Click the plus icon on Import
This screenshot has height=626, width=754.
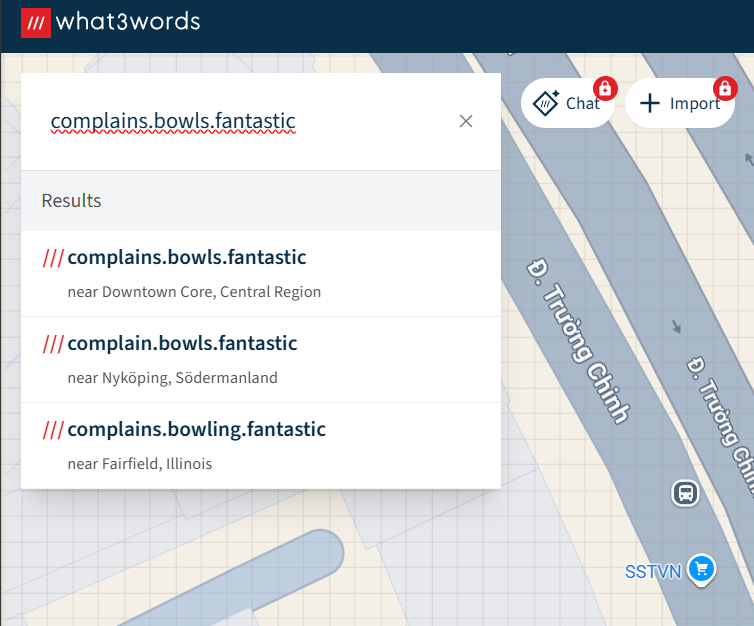pos(650,103)
